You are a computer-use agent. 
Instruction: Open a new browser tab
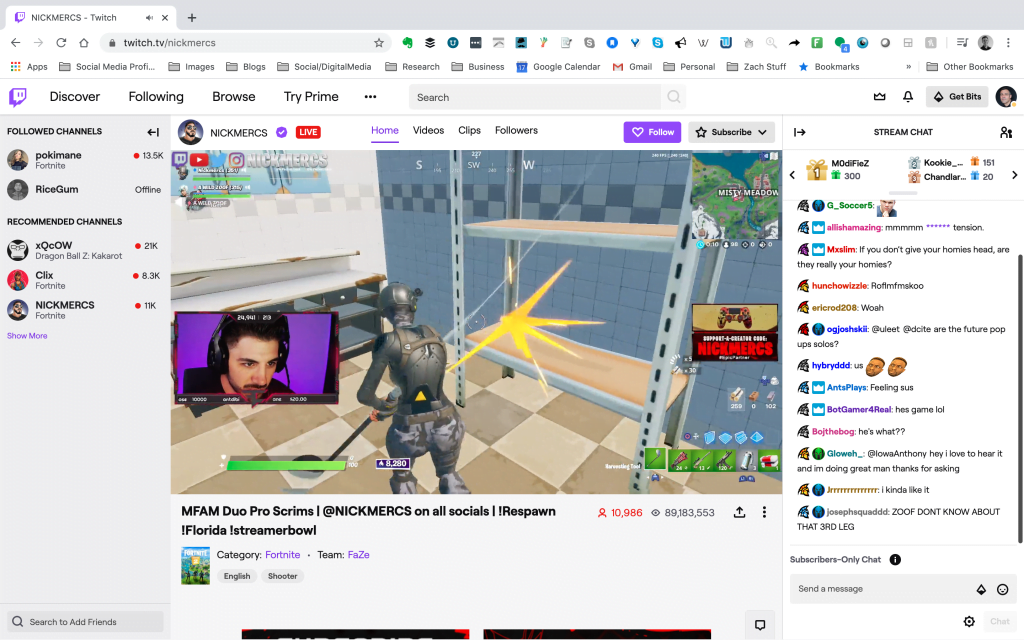coord(192,18)
